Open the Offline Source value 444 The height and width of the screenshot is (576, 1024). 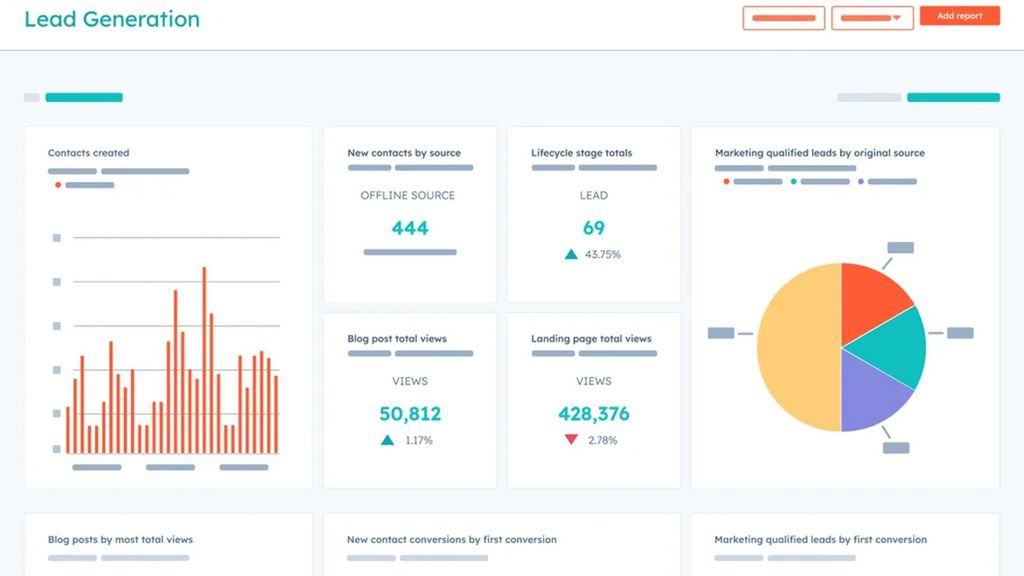pyautogui.click(x=410, y=228)
